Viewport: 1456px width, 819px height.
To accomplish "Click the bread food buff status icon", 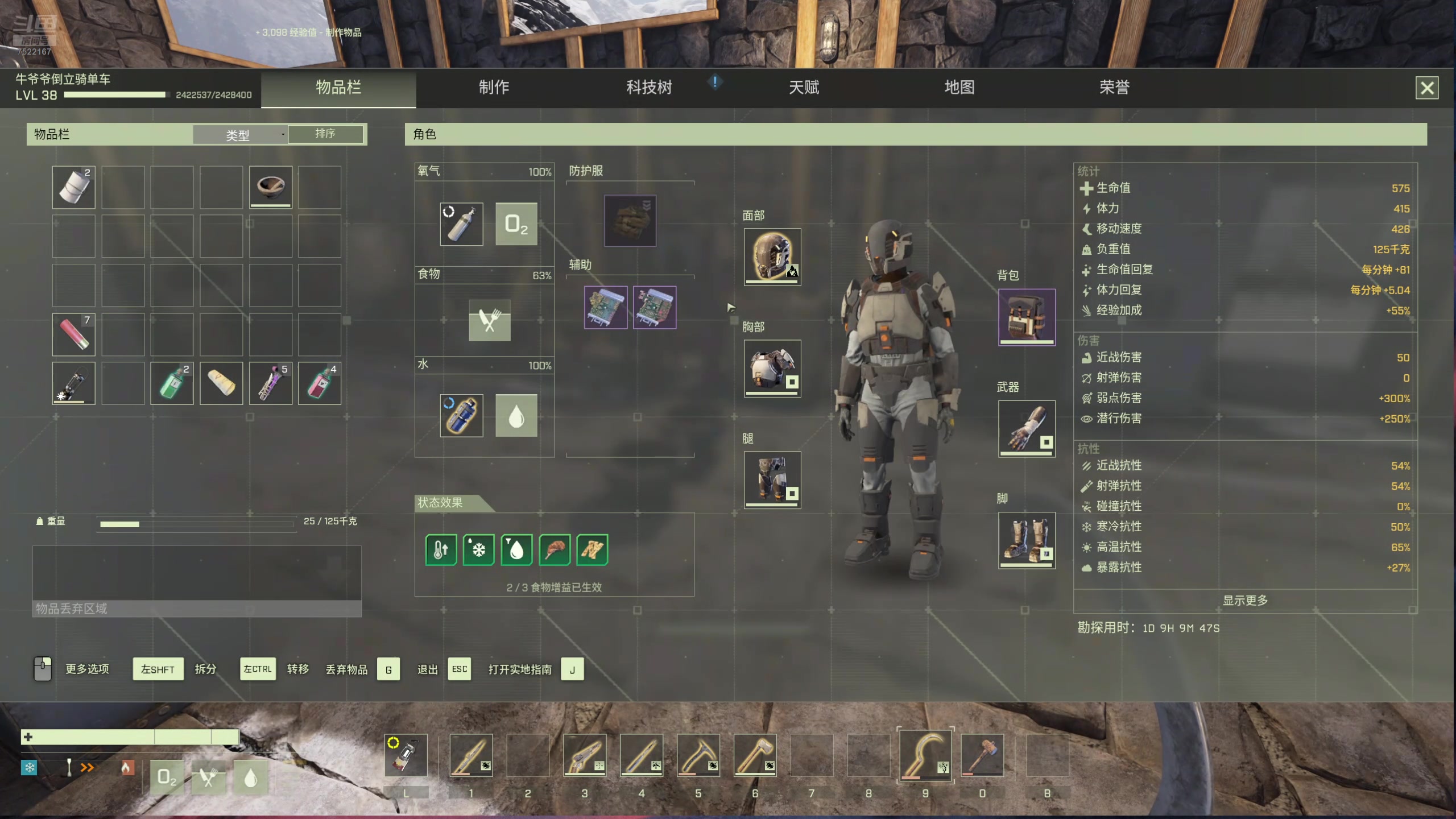I will (592, 550).
